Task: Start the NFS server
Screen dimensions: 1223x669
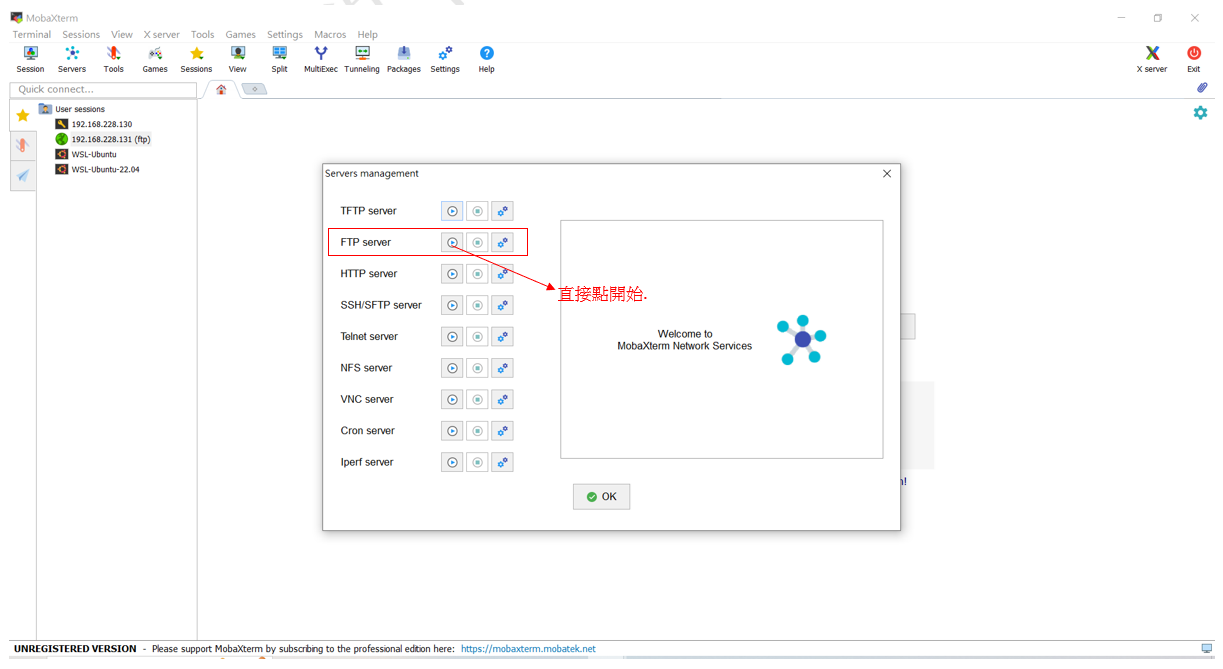Action: click(452, 368)
